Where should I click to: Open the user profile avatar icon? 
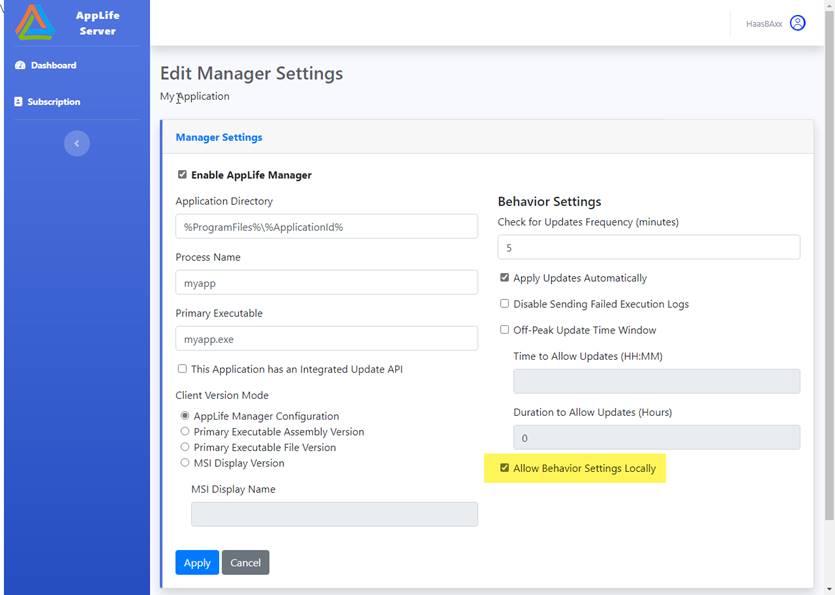(x=797, y=23)
